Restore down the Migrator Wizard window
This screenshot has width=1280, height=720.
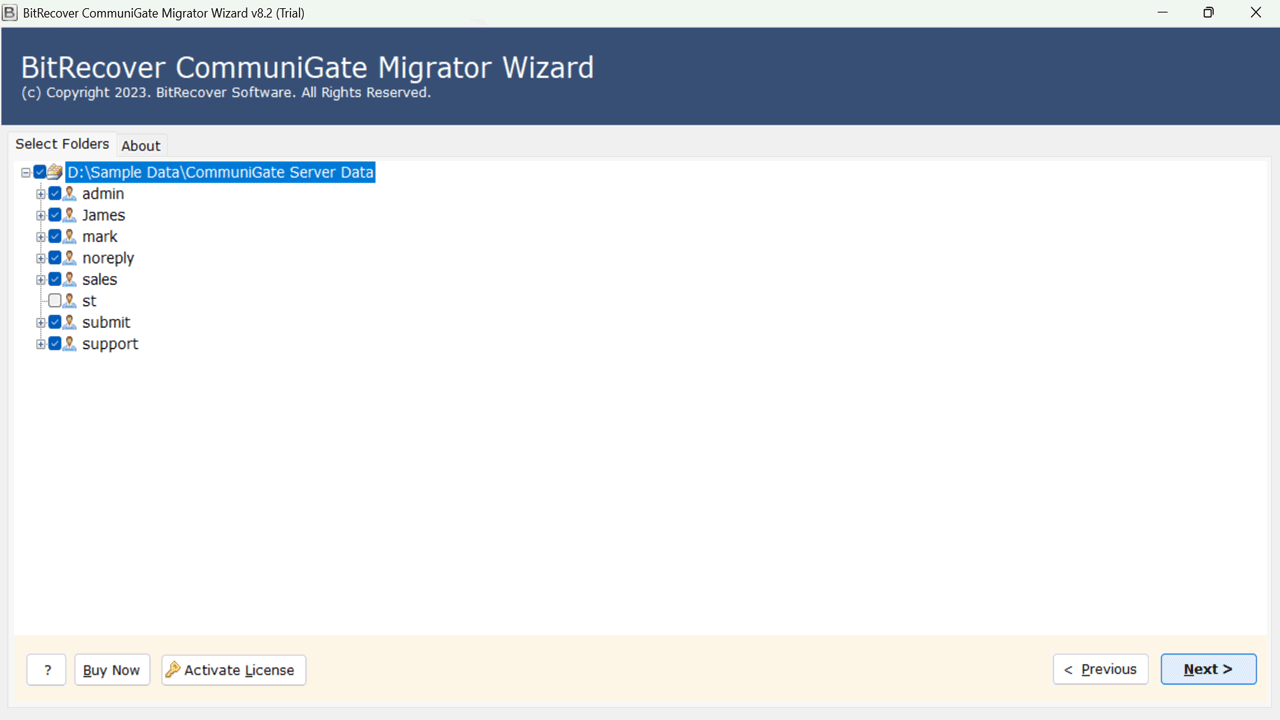tap(1209, 13)
